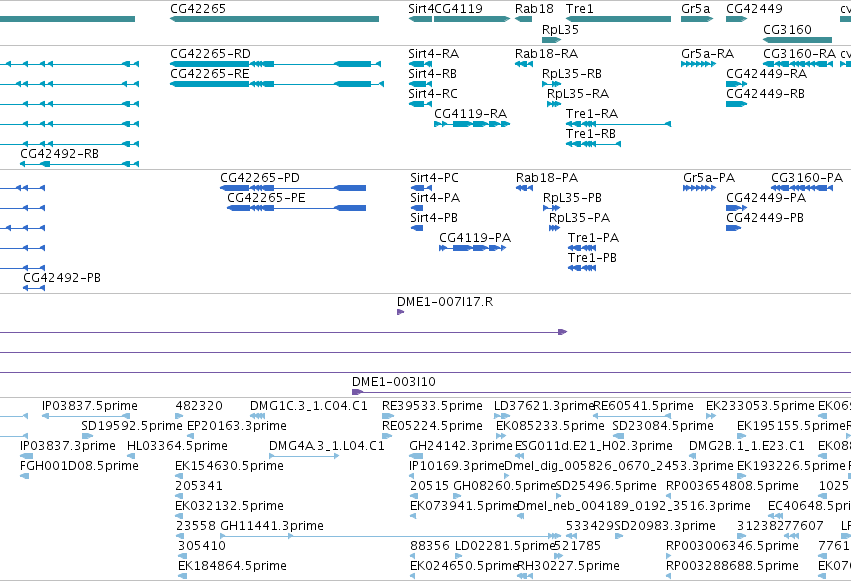Select the DME1-003I10 clone feature
851x581 pixels.
coord(601,392)
